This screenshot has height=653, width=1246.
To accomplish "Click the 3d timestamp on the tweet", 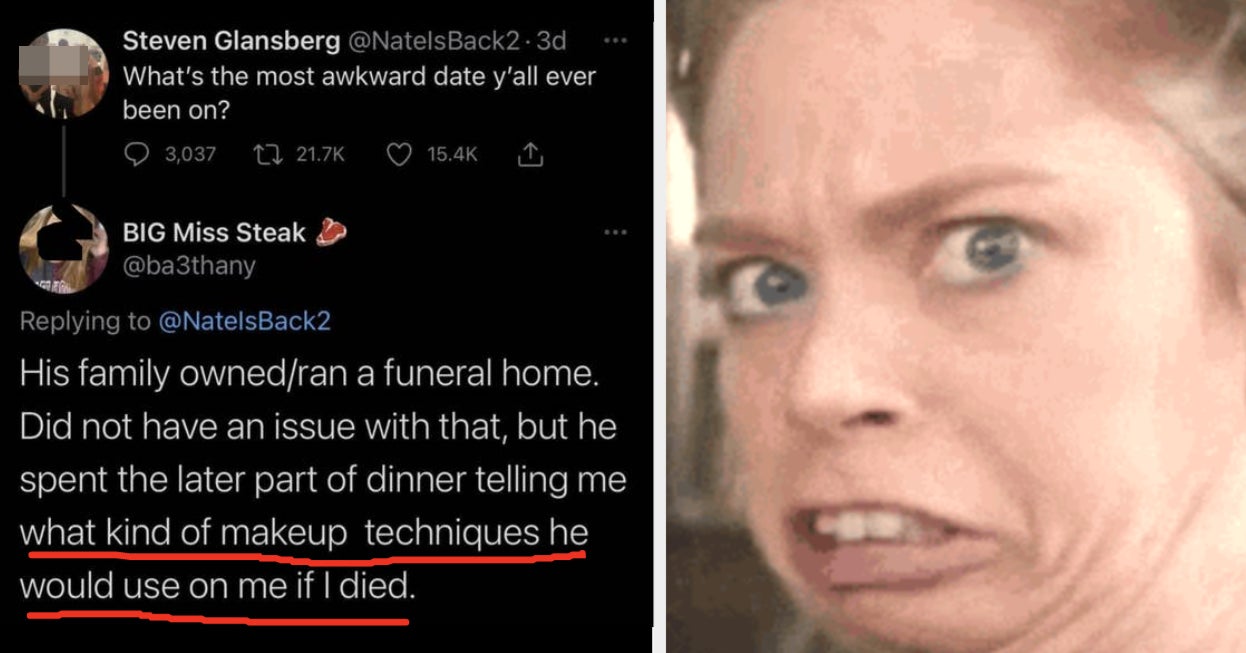I will pos(551,41).
